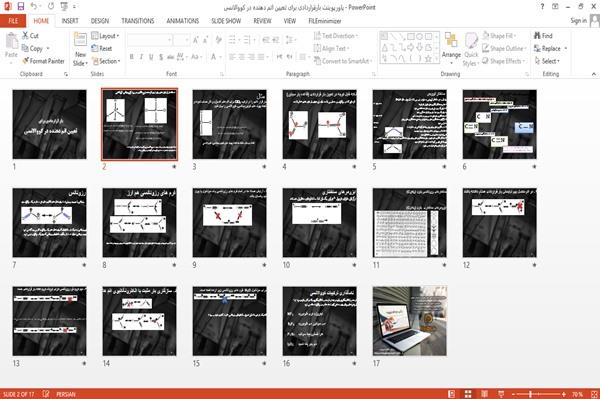The height and width of the screenshot is (399, 600).
Task: Open Shape Effects dropdown
Action: (504, 61)
